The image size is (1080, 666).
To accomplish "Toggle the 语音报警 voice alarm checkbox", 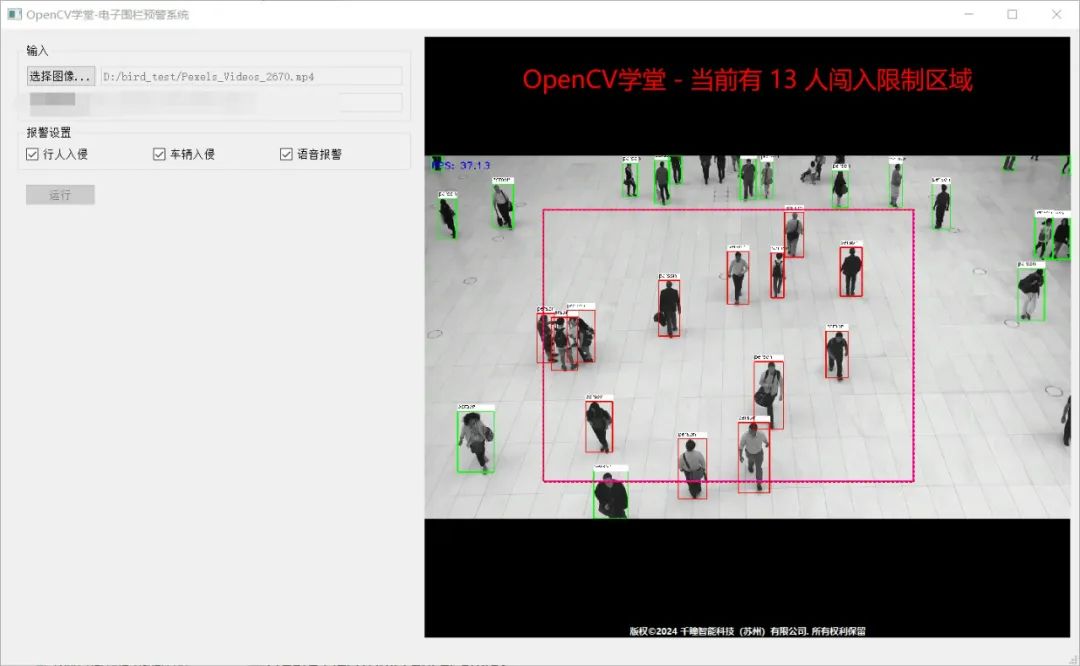I will click(285, 152).
